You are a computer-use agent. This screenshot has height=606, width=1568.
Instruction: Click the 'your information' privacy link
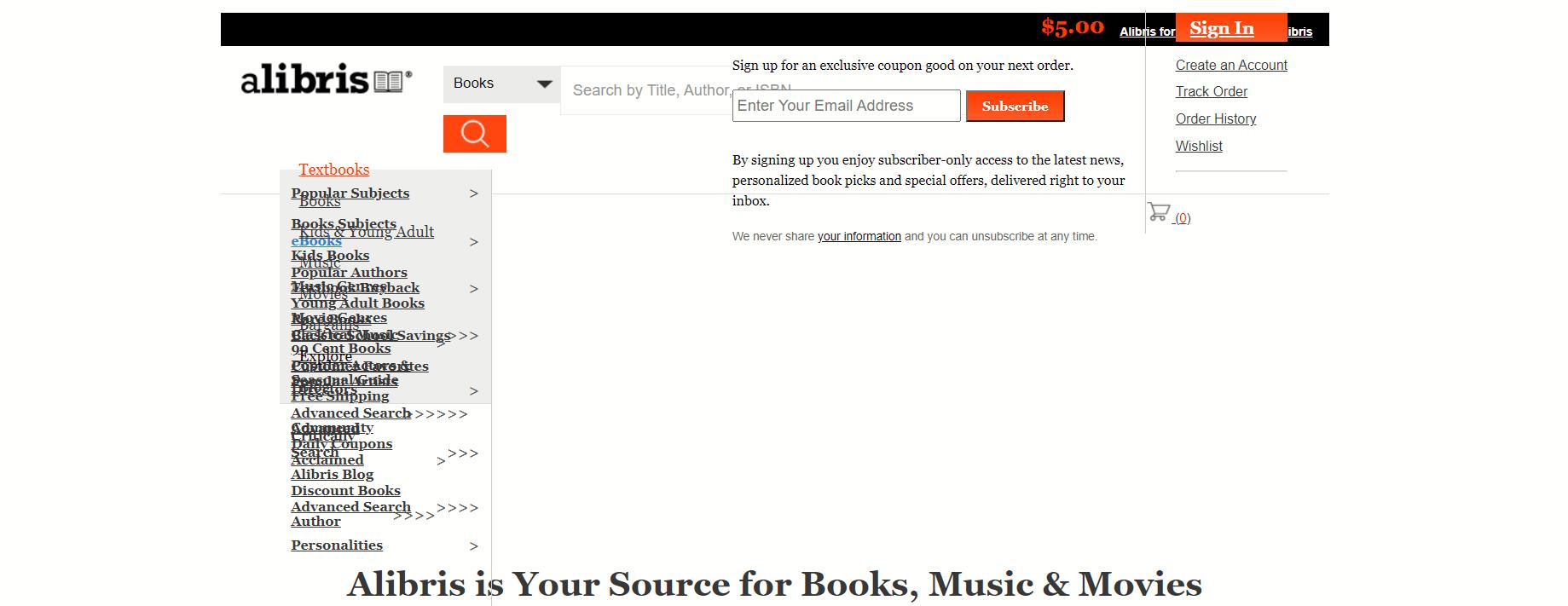(x=859, y=237)
